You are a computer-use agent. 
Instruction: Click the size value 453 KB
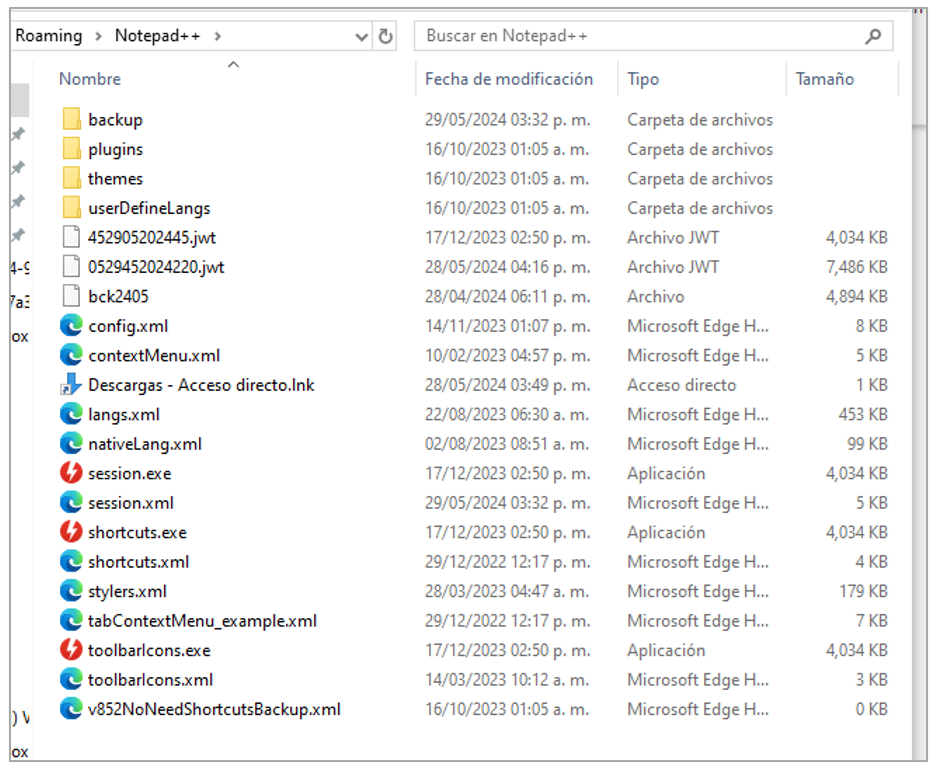click(863, 415)
